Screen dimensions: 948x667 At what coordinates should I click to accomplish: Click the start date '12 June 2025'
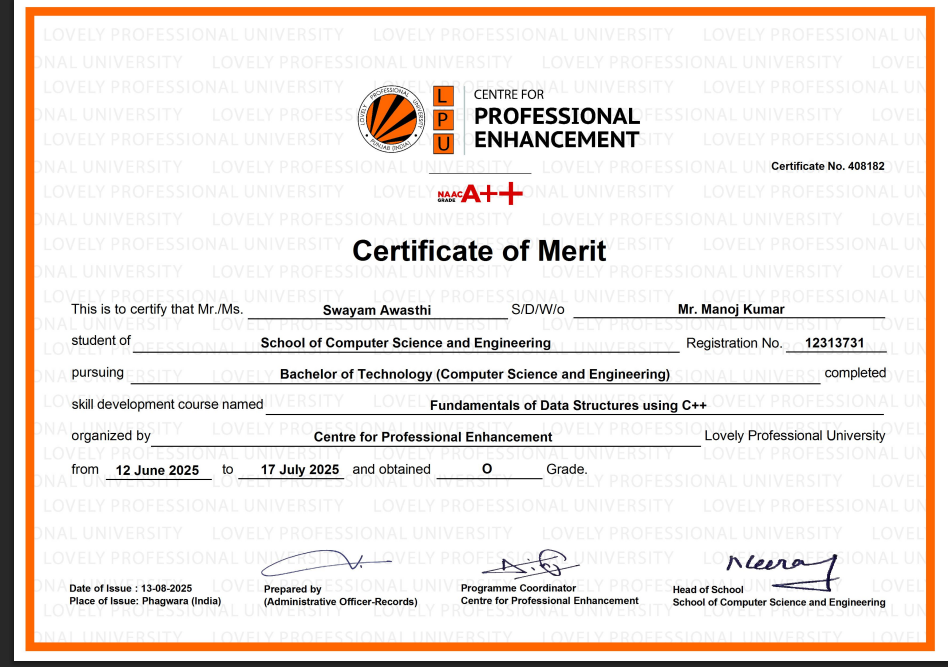click(x=157, y=470)
